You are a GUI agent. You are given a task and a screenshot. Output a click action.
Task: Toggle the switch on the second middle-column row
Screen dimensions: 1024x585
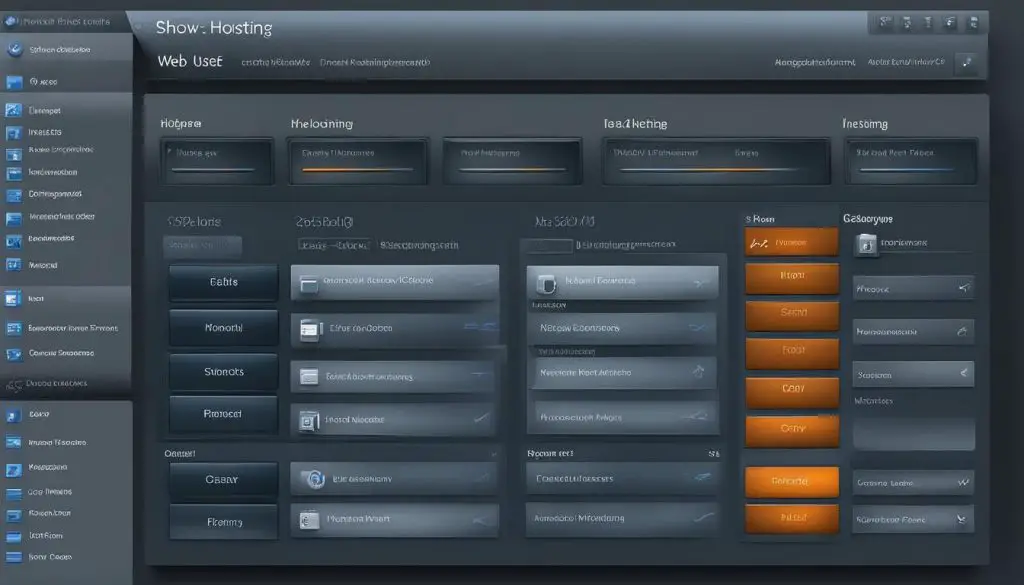[x=695, y=327]
